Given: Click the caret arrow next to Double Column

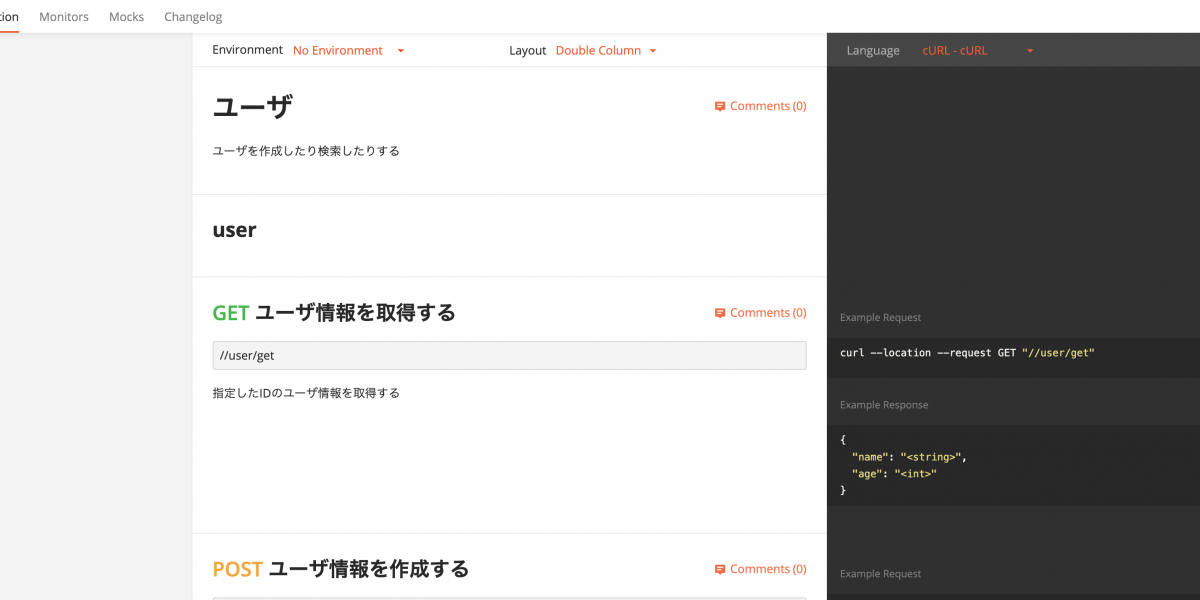Looking at the screenshot, I should pyautogui.click(x=653, y=51).
